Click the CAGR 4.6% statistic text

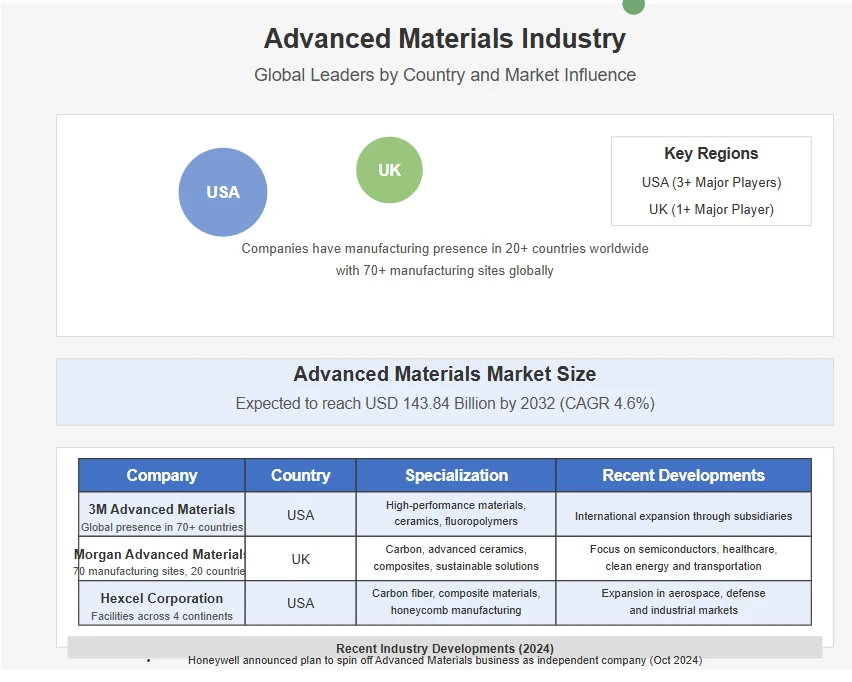444,404
